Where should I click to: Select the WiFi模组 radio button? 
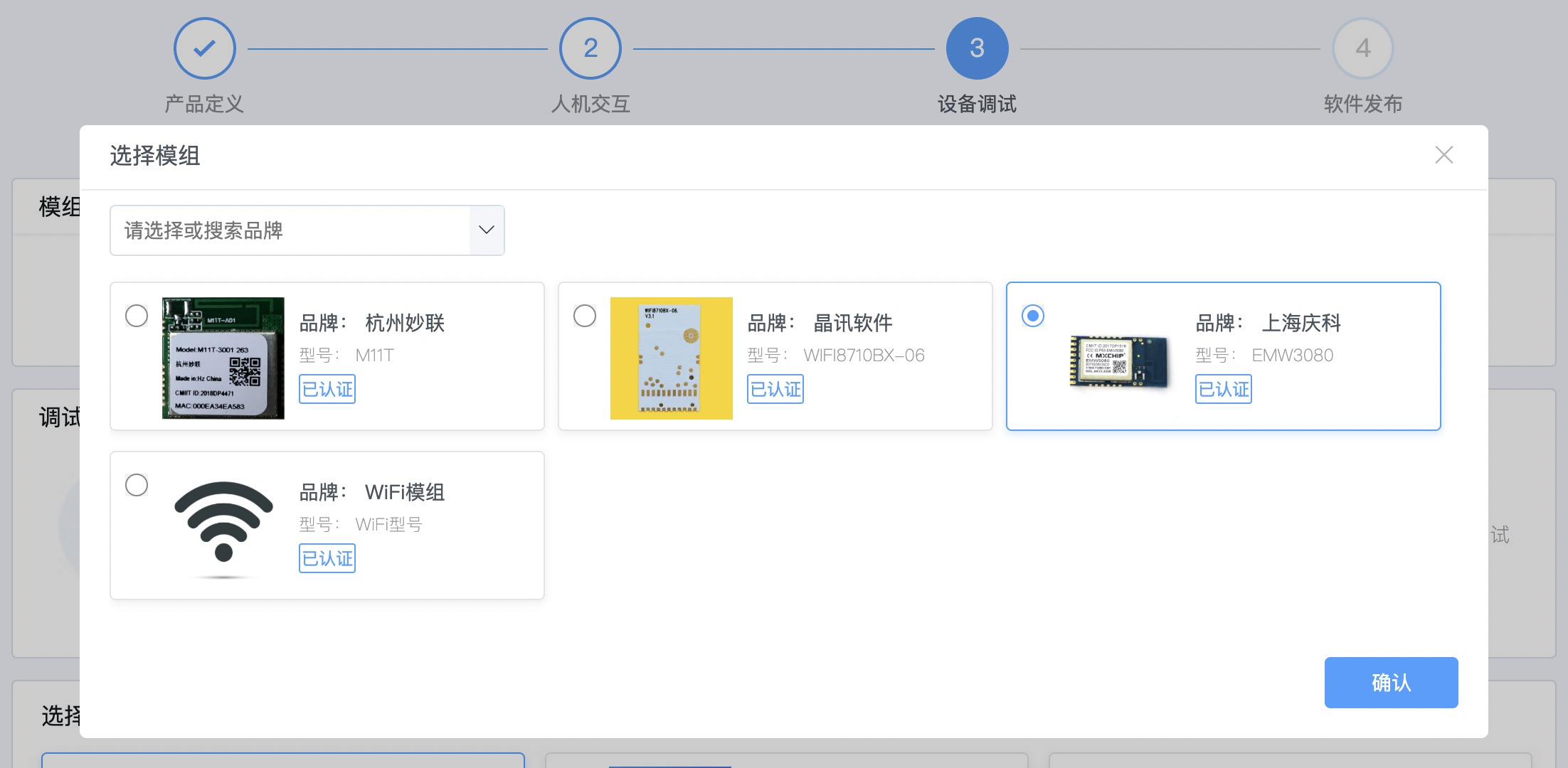137,485
